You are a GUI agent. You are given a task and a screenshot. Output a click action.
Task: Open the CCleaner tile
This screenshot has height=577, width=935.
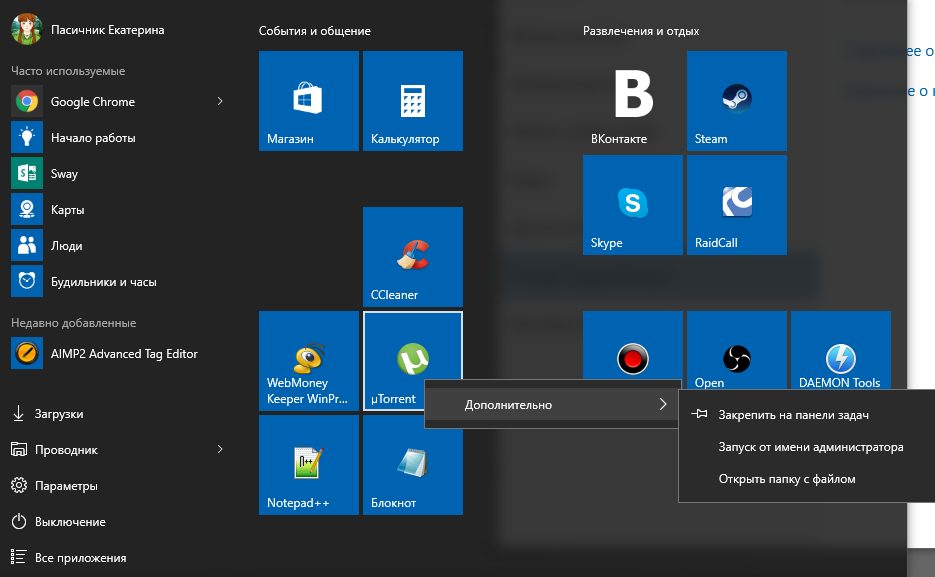click(413, 257)
